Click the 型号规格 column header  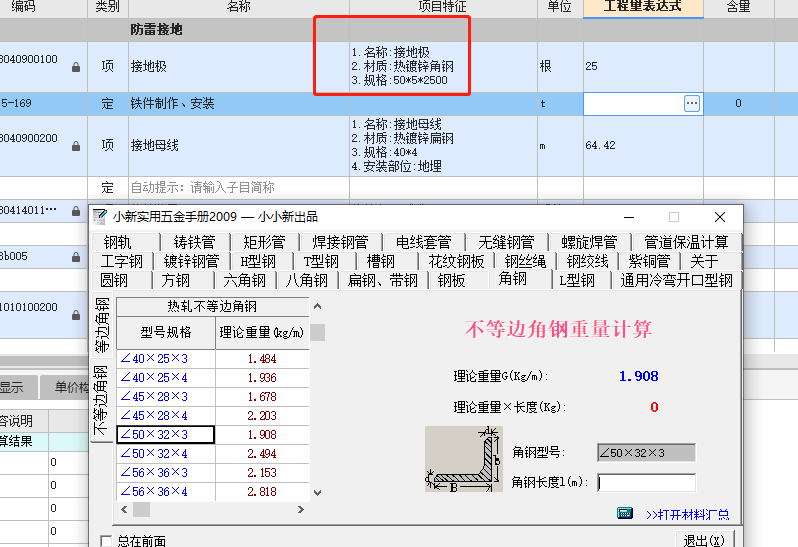[166, 332]
